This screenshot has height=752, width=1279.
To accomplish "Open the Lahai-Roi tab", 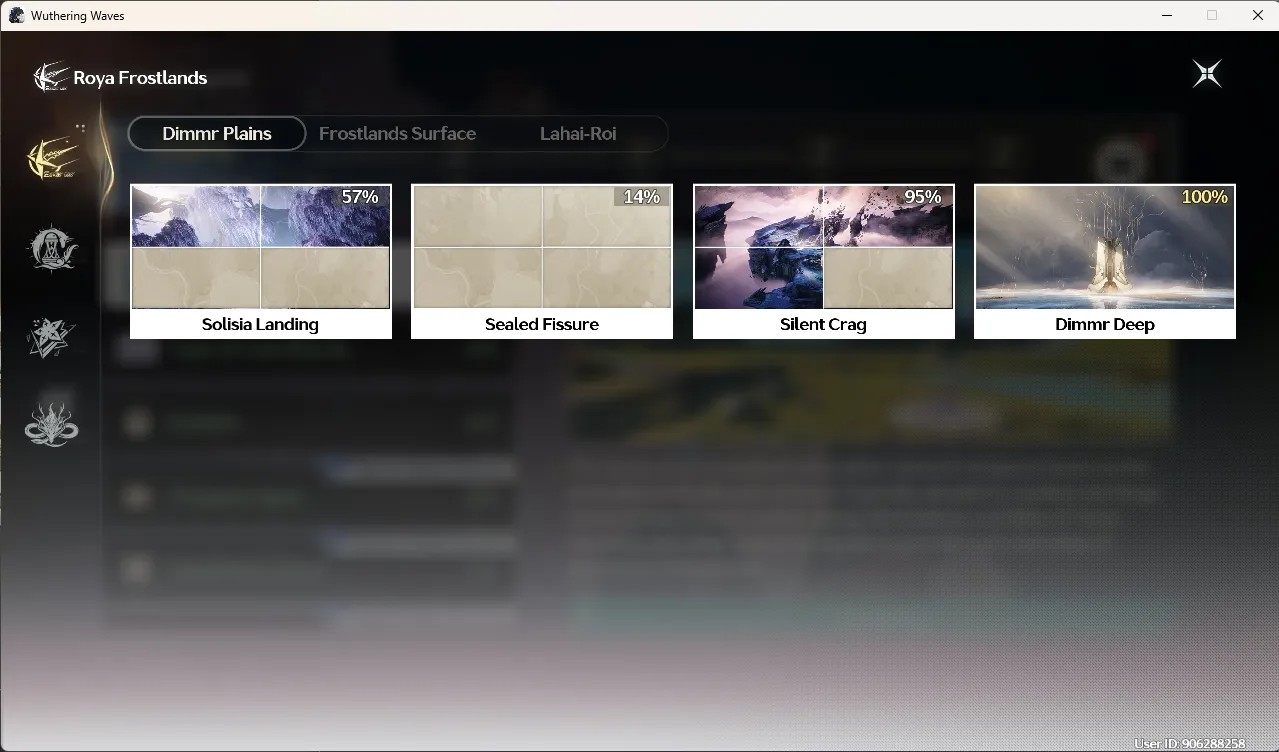I will [578, 133].
